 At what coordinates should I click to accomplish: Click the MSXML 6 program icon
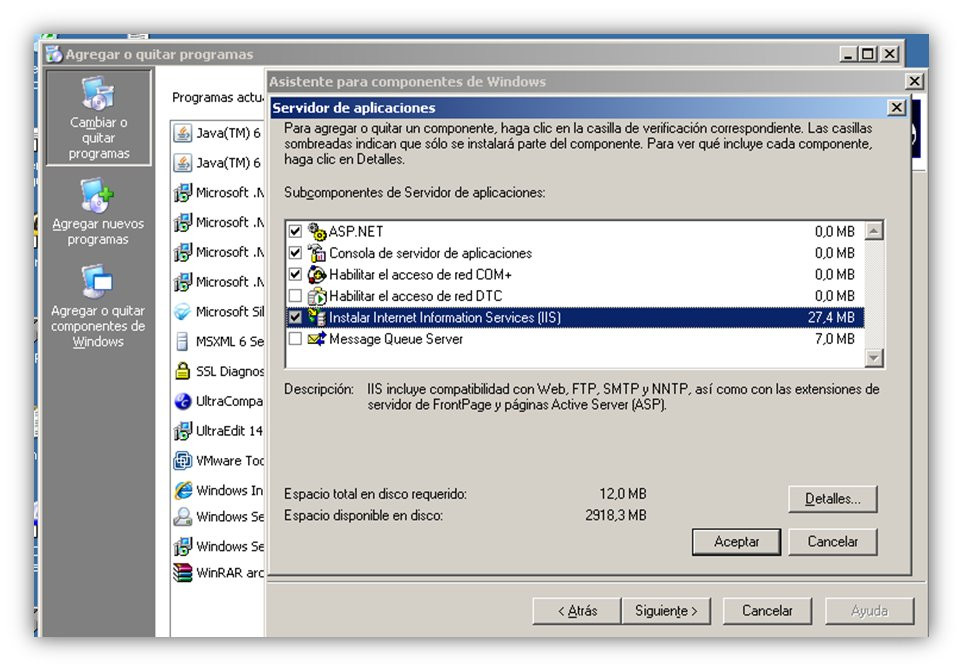coord(182,341)
